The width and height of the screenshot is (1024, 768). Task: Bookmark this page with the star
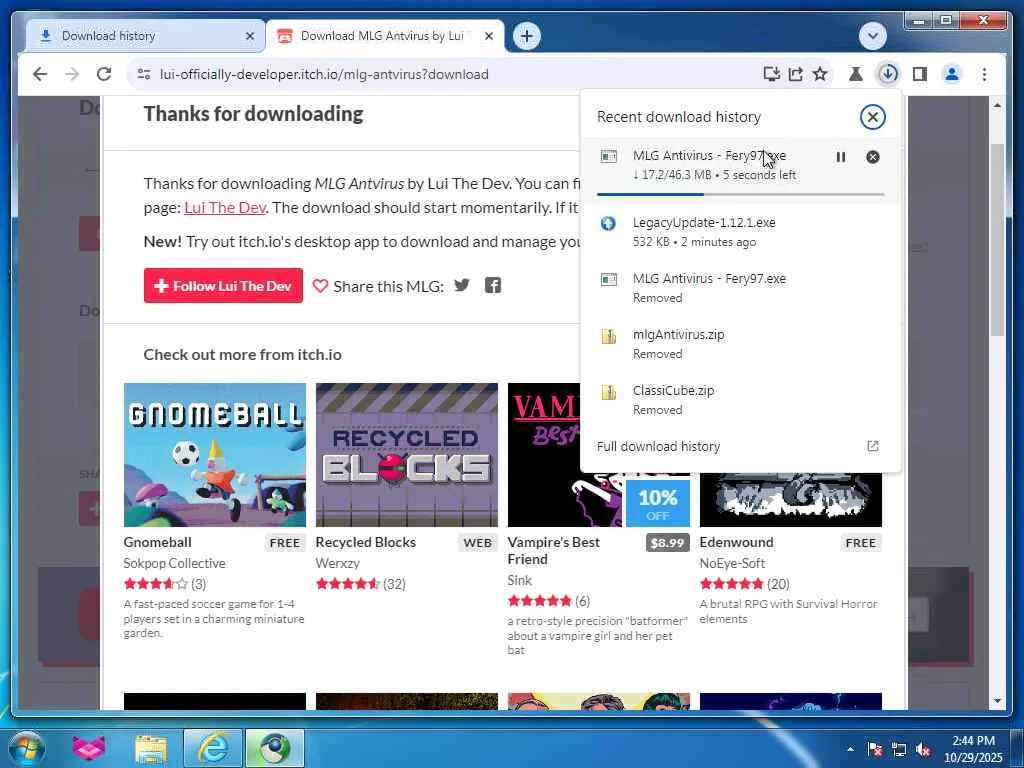820,74
